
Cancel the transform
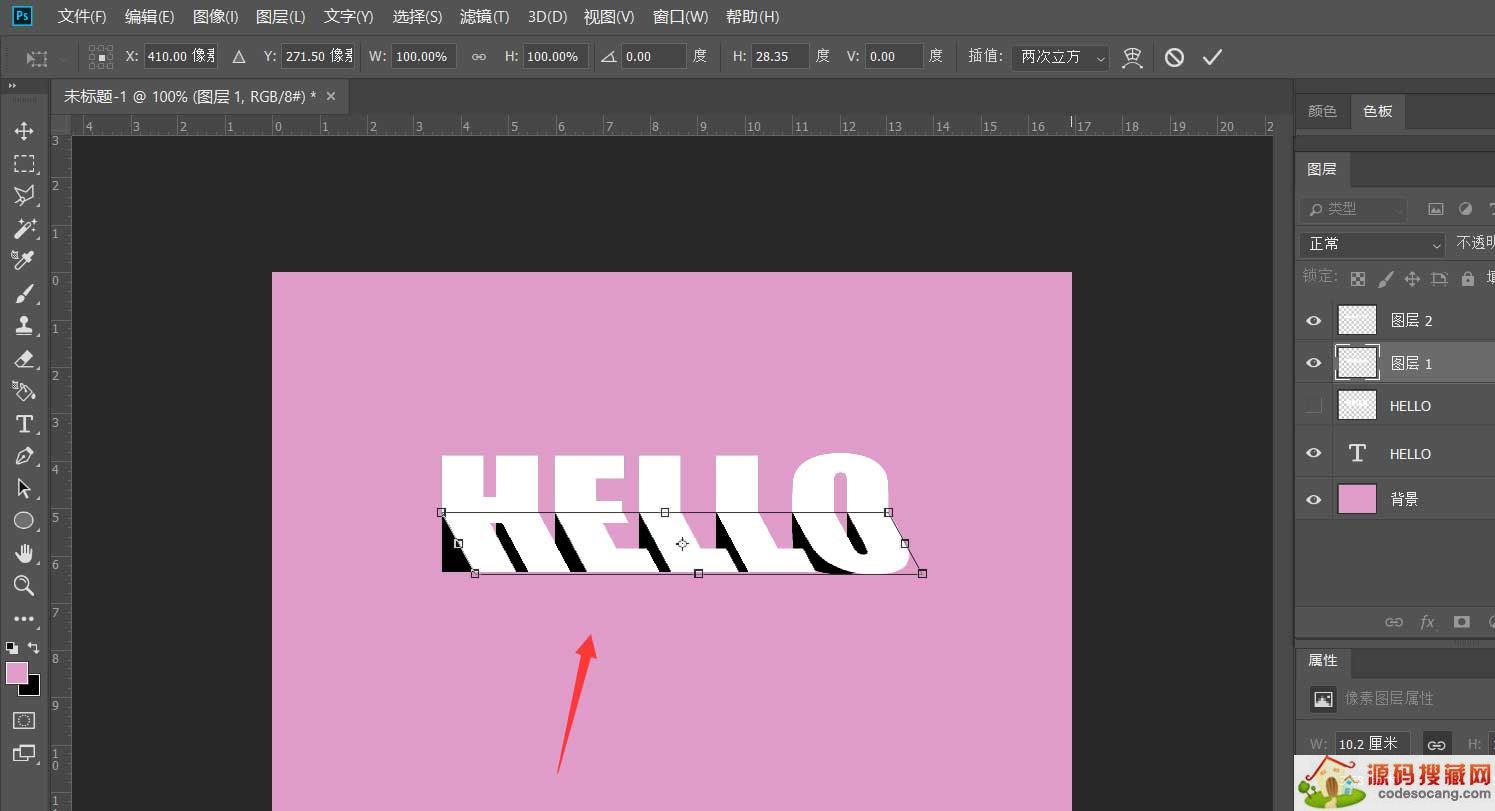pyautogui.click(x=1175, y=57)
